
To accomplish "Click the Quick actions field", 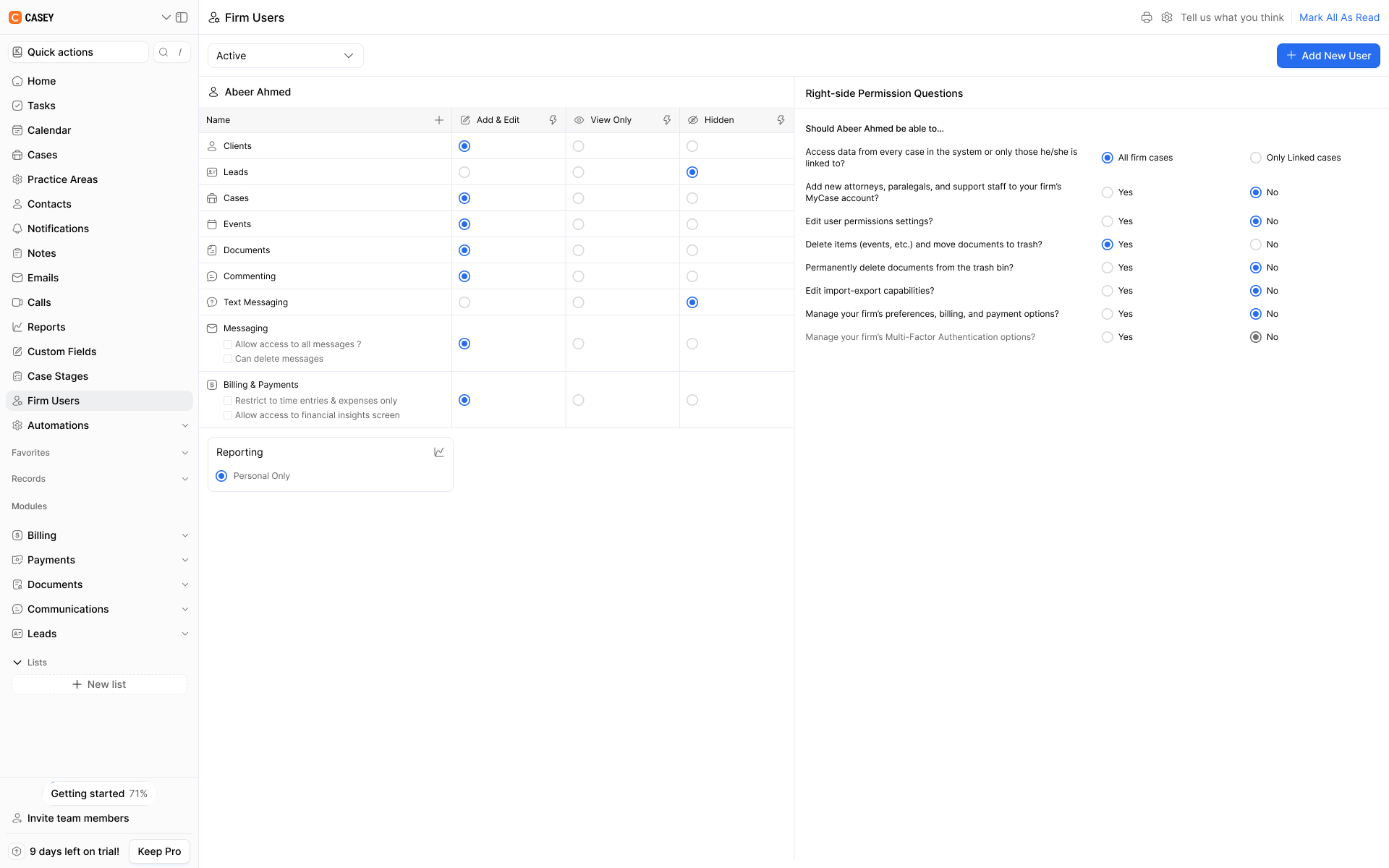I will point(78,52).
